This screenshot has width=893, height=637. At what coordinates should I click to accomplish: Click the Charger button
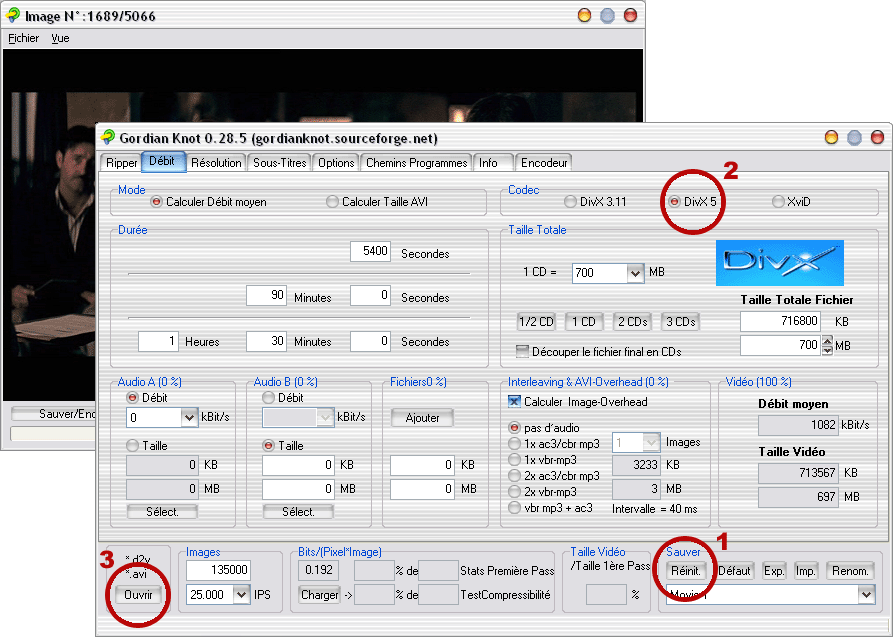point(319,595)
